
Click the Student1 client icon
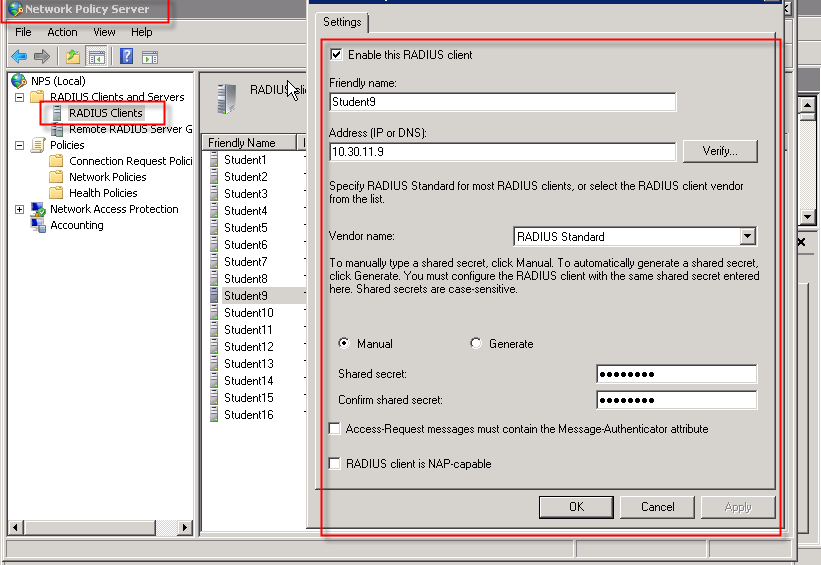click(214, 159)
